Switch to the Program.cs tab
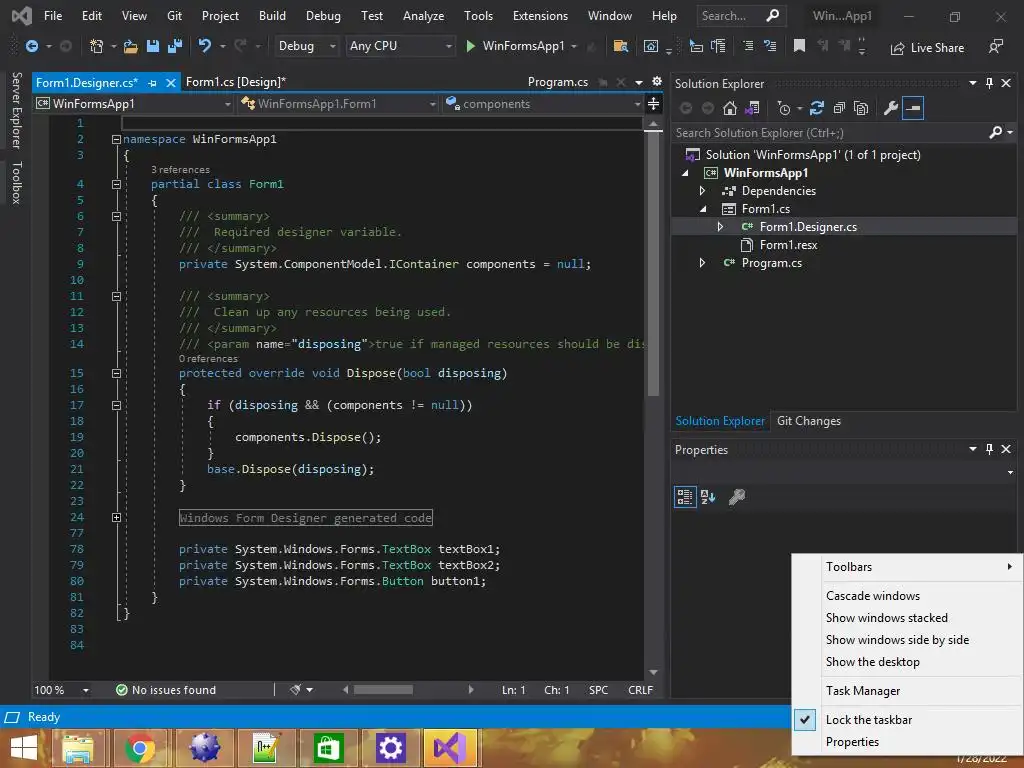 click(558, 82)
